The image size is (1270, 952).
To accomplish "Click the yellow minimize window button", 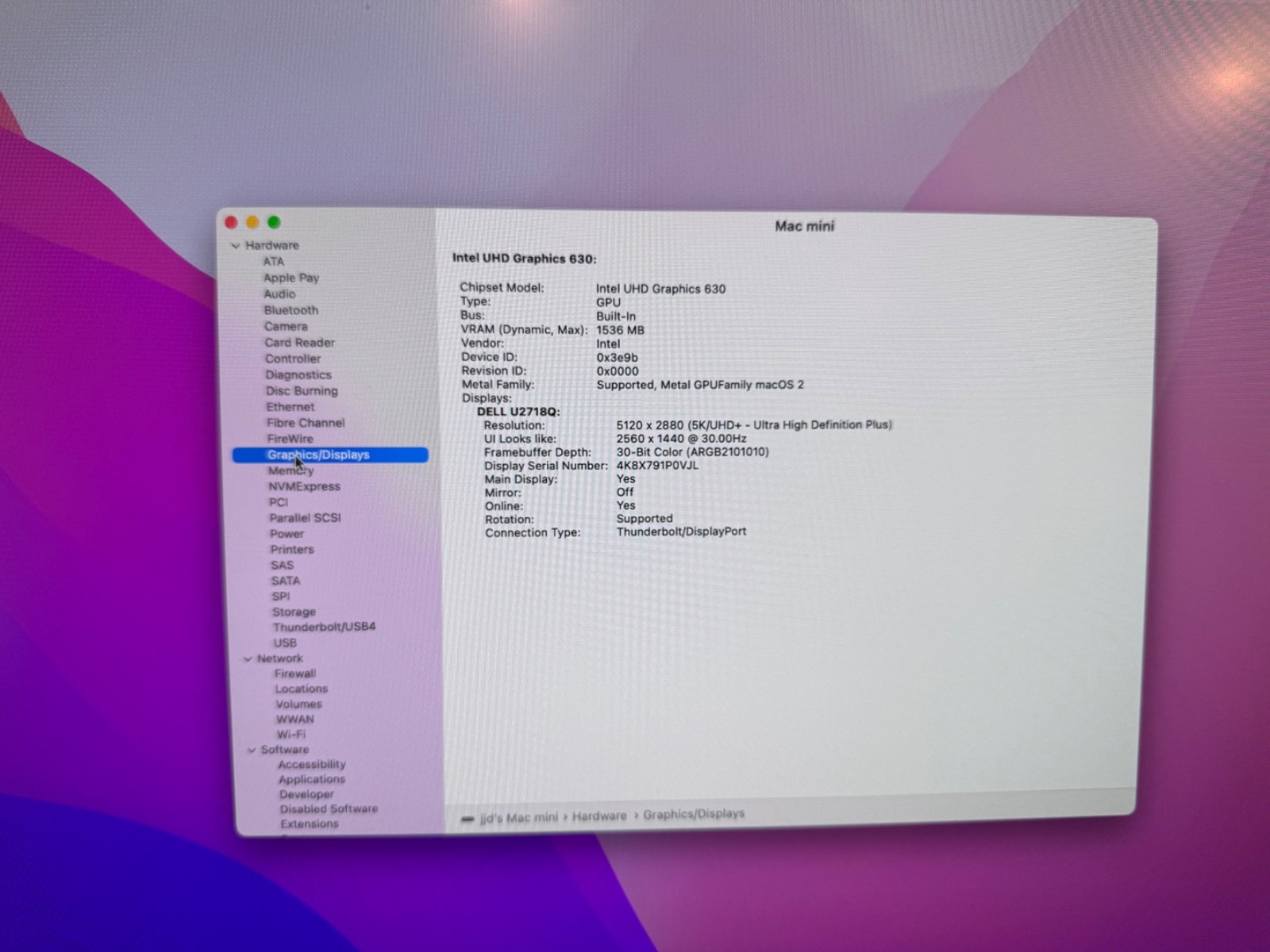I will coord(252,222).
